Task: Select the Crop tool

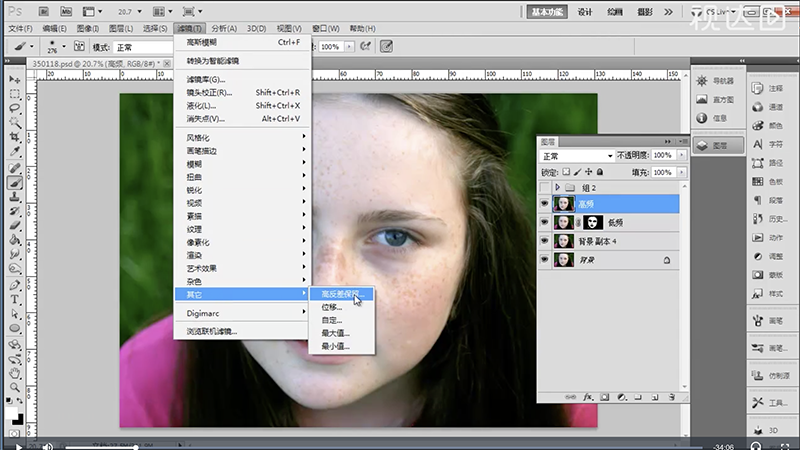Action: pos(15,137)
